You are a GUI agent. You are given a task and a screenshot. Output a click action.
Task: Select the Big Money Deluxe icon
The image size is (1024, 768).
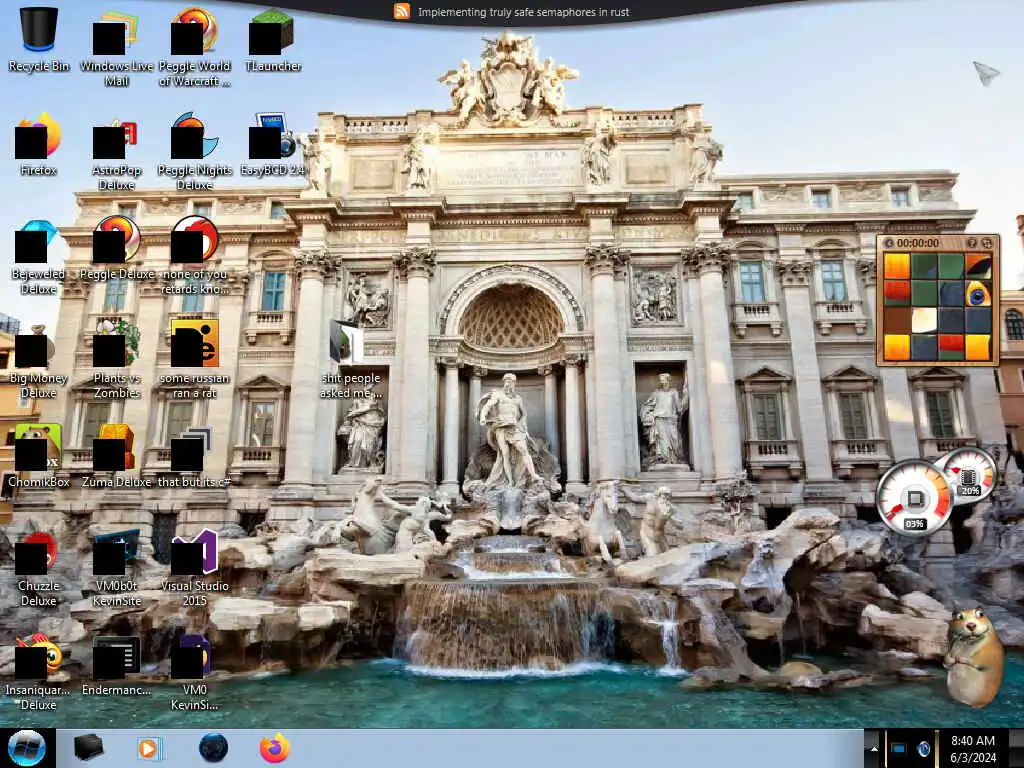pos(39,360)
